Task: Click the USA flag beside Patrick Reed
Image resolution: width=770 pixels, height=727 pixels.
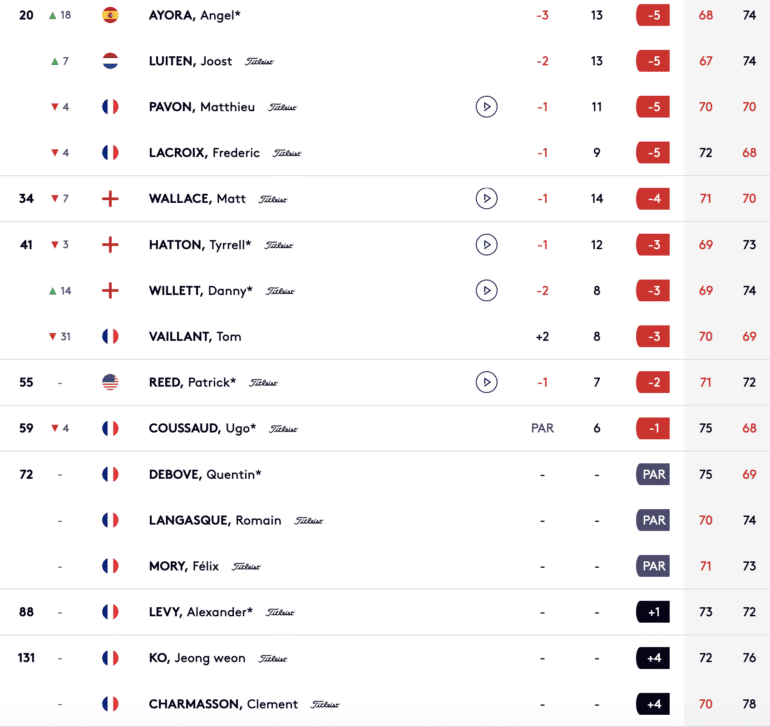Action: click(110, 382)
